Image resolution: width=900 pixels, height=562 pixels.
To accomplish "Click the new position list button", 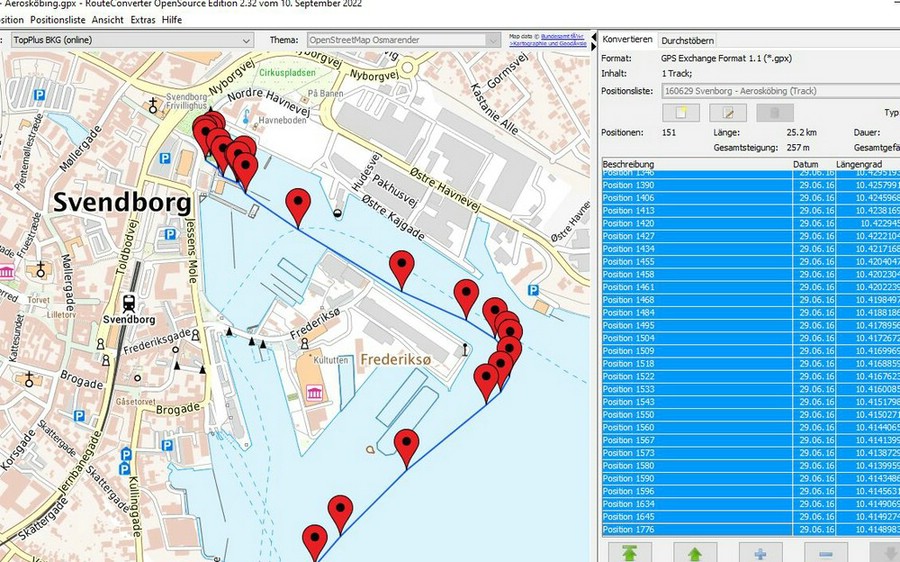I will (x=680, y=112).
